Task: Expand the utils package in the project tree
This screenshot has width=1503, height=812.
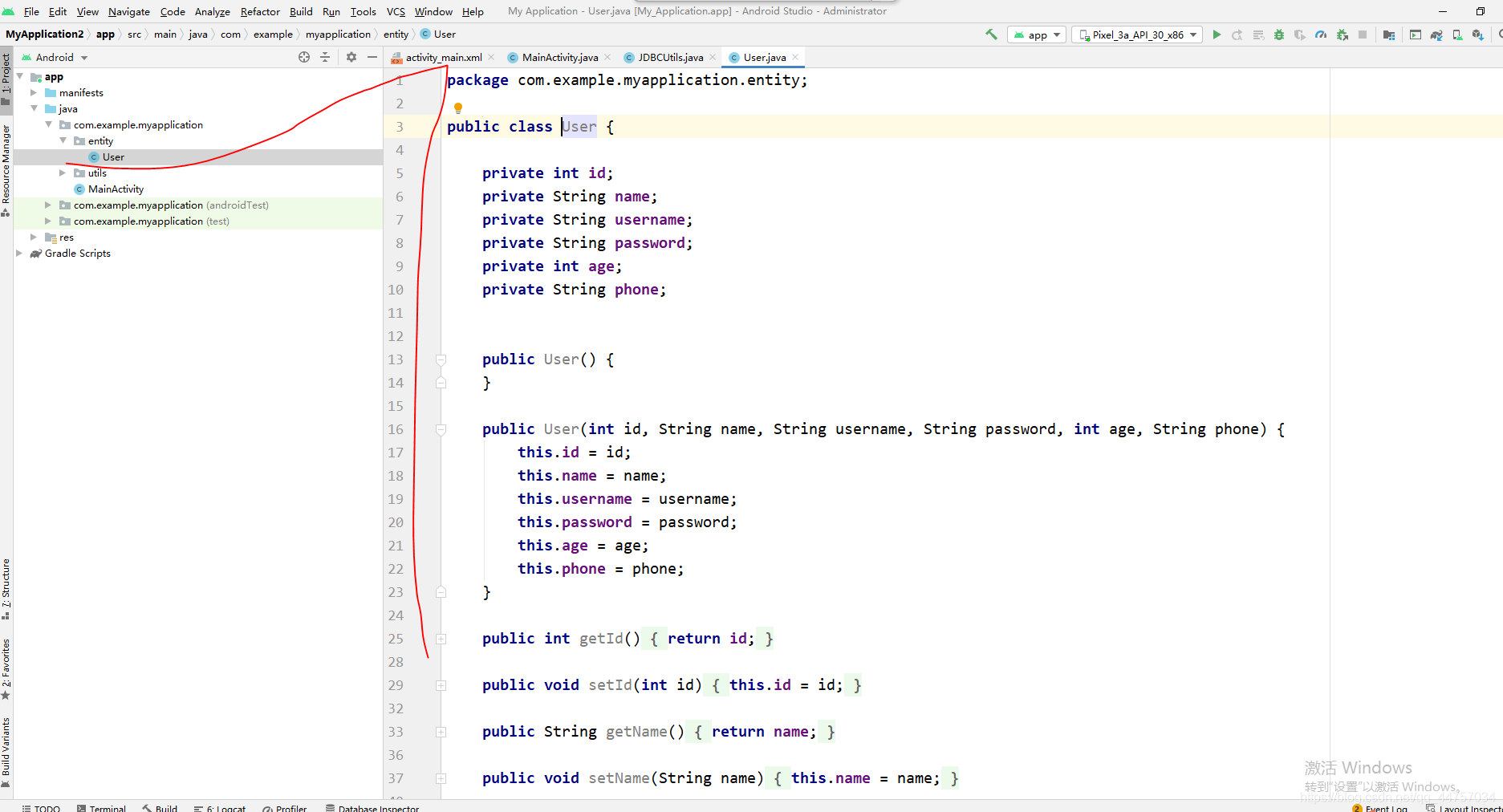Action: coord(63,173)
